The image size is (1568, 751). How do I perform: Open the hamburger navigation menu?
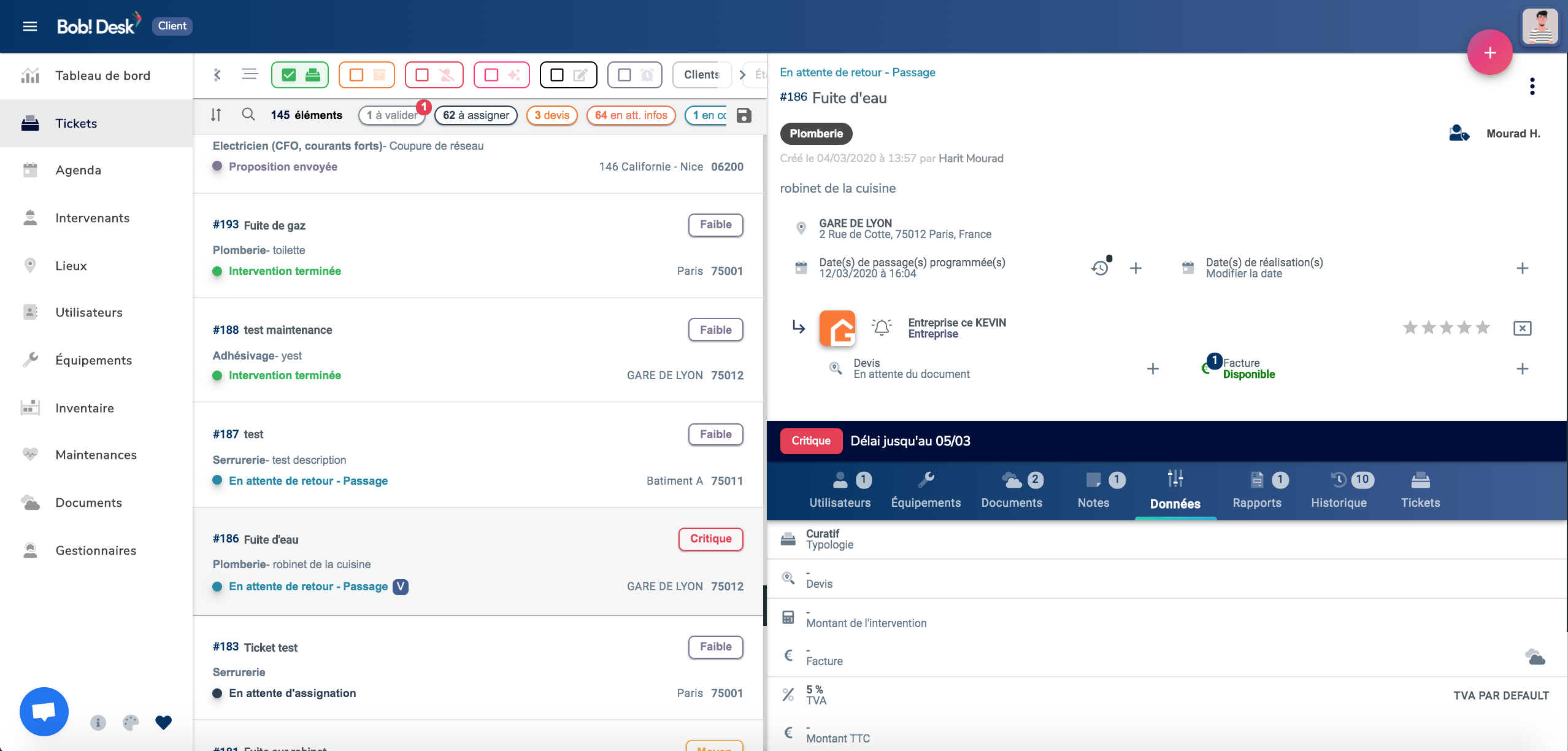pyautogui.click(x=30, y=26)
